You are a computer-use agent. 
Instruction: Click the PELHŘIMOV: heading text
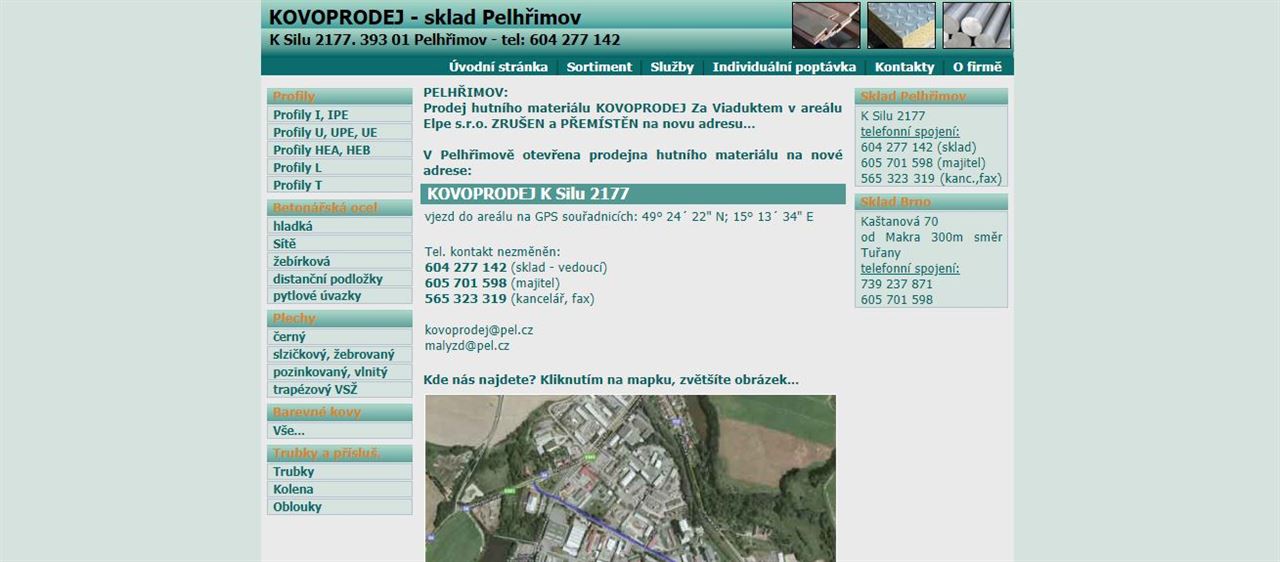click(x=466, y=92)
